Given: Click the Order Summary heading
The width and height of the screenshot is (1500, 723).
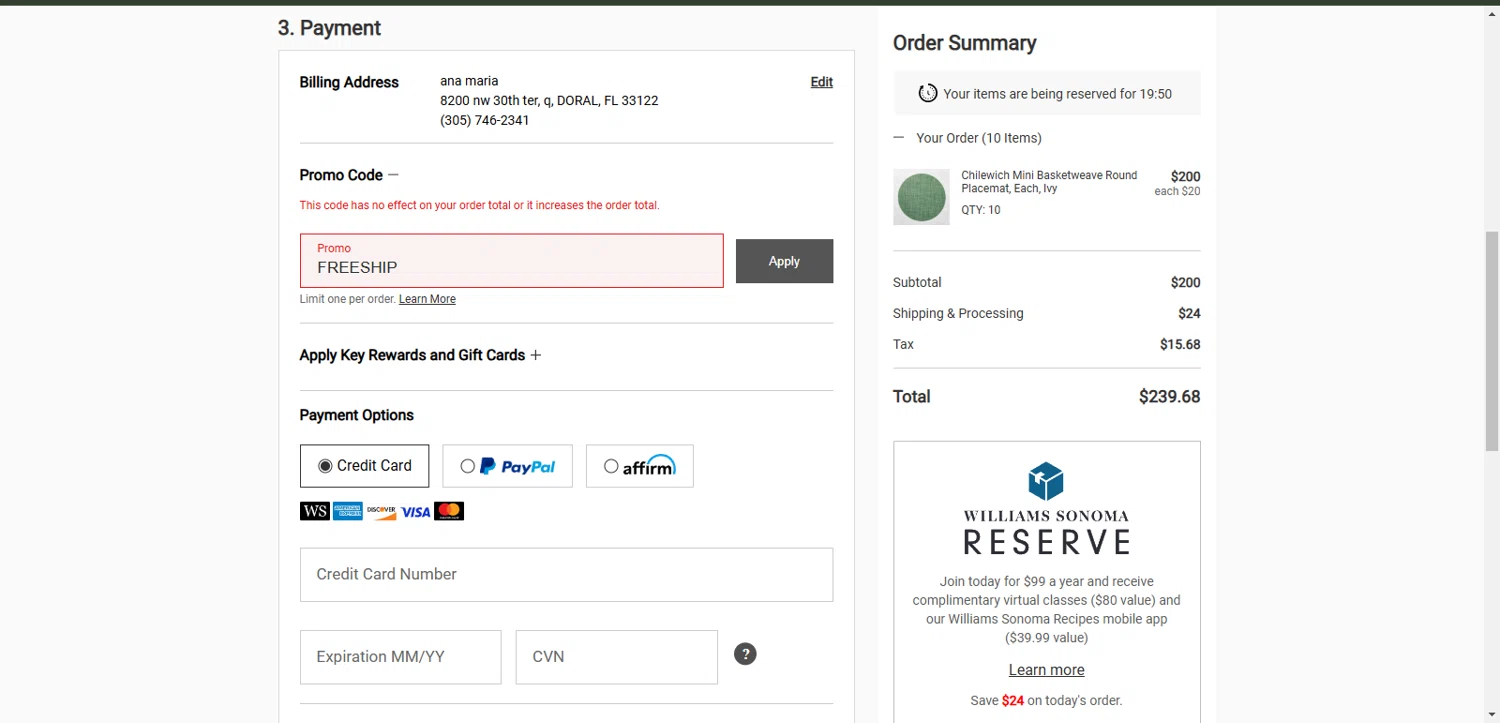Looking at the screenshot, I should 964,43.
